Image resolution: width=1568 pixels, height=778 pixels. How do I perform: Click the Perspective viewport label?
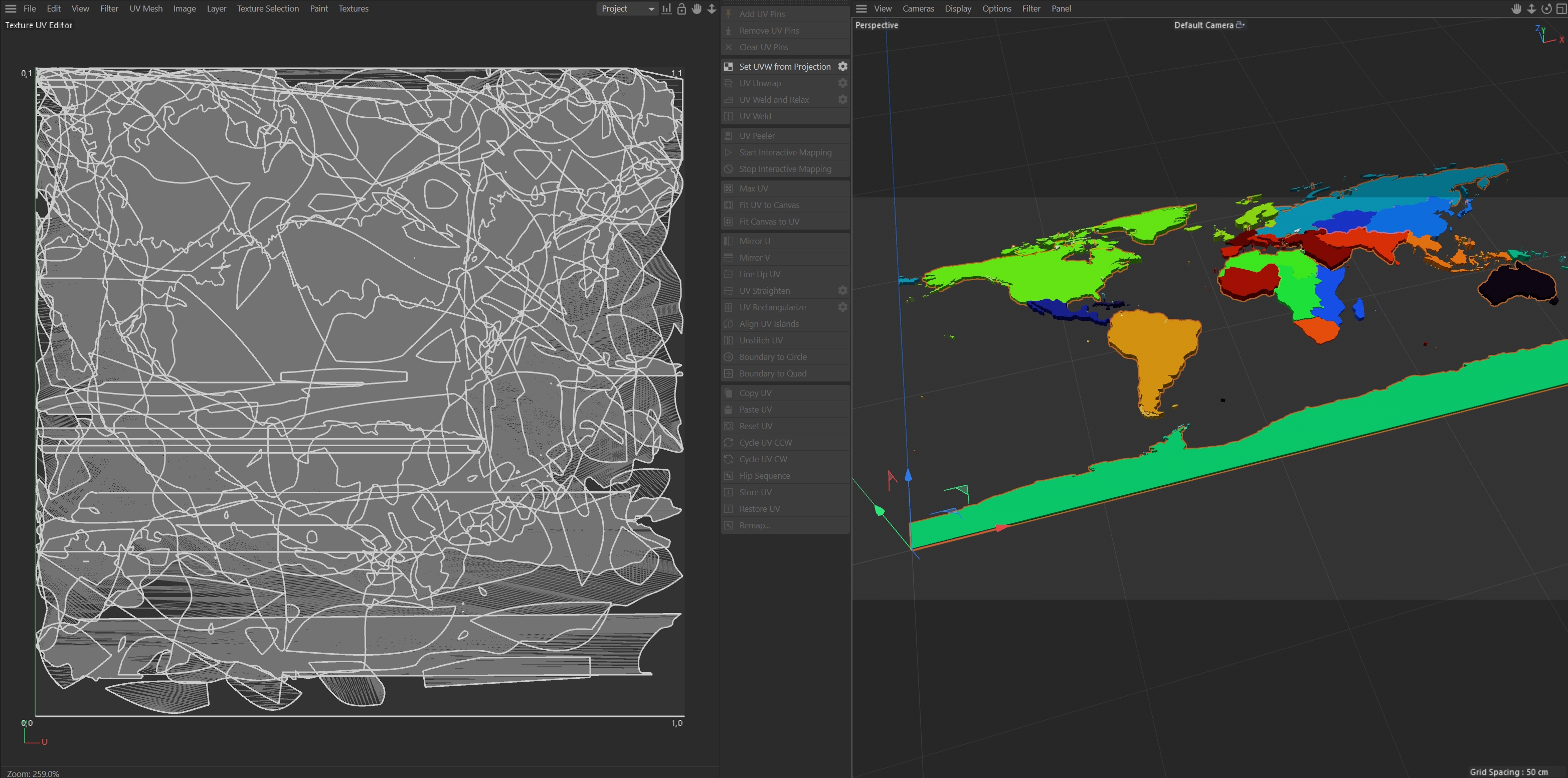pyautogui.click(x=877, y=25)
